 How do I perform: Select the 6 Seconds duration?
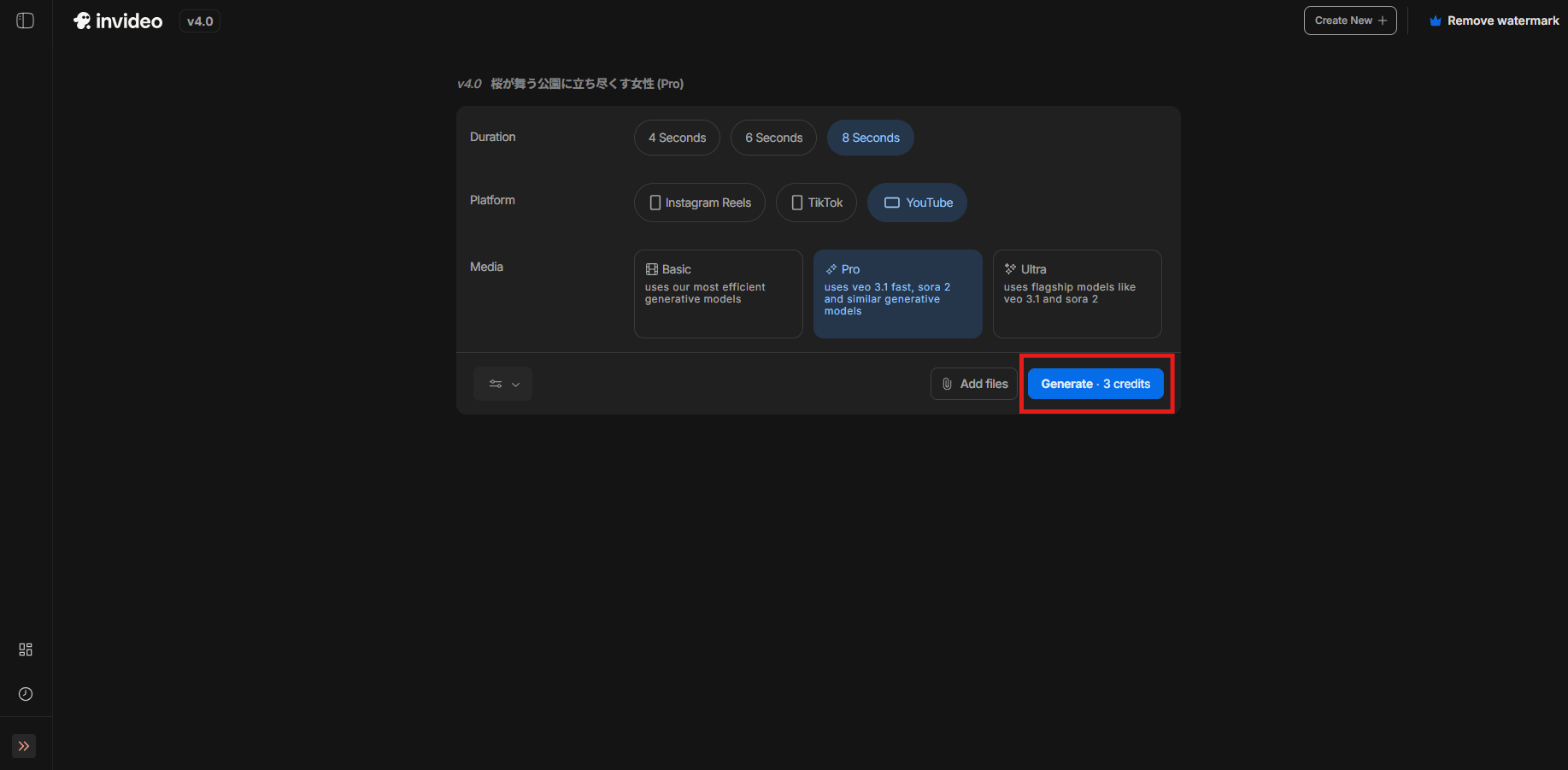click(x=773, y=138)
